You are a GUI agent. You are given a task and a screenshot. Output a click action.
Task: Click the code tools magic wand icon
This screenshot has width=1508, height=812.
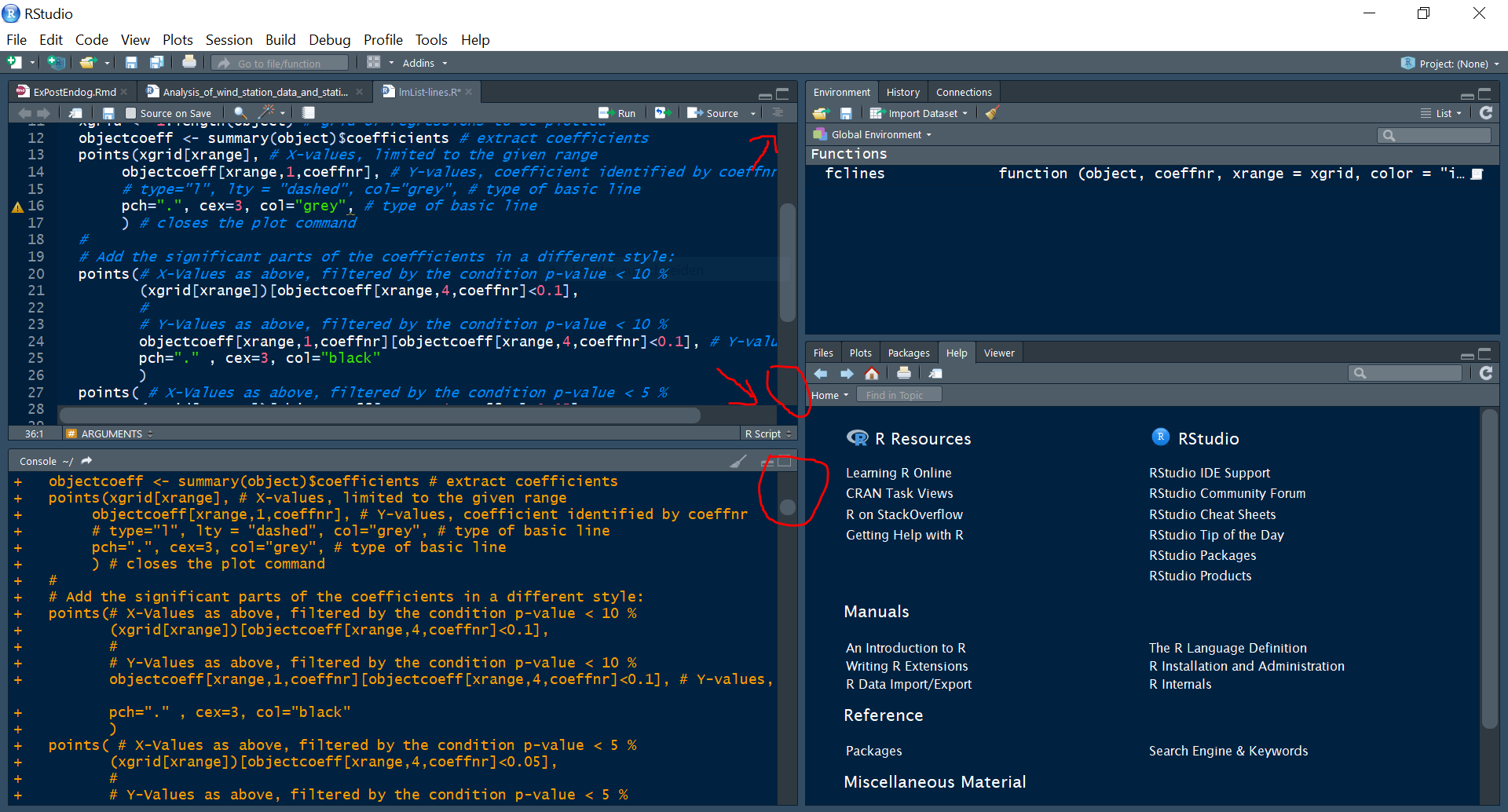pyautogui.click(x=267, y=112)
